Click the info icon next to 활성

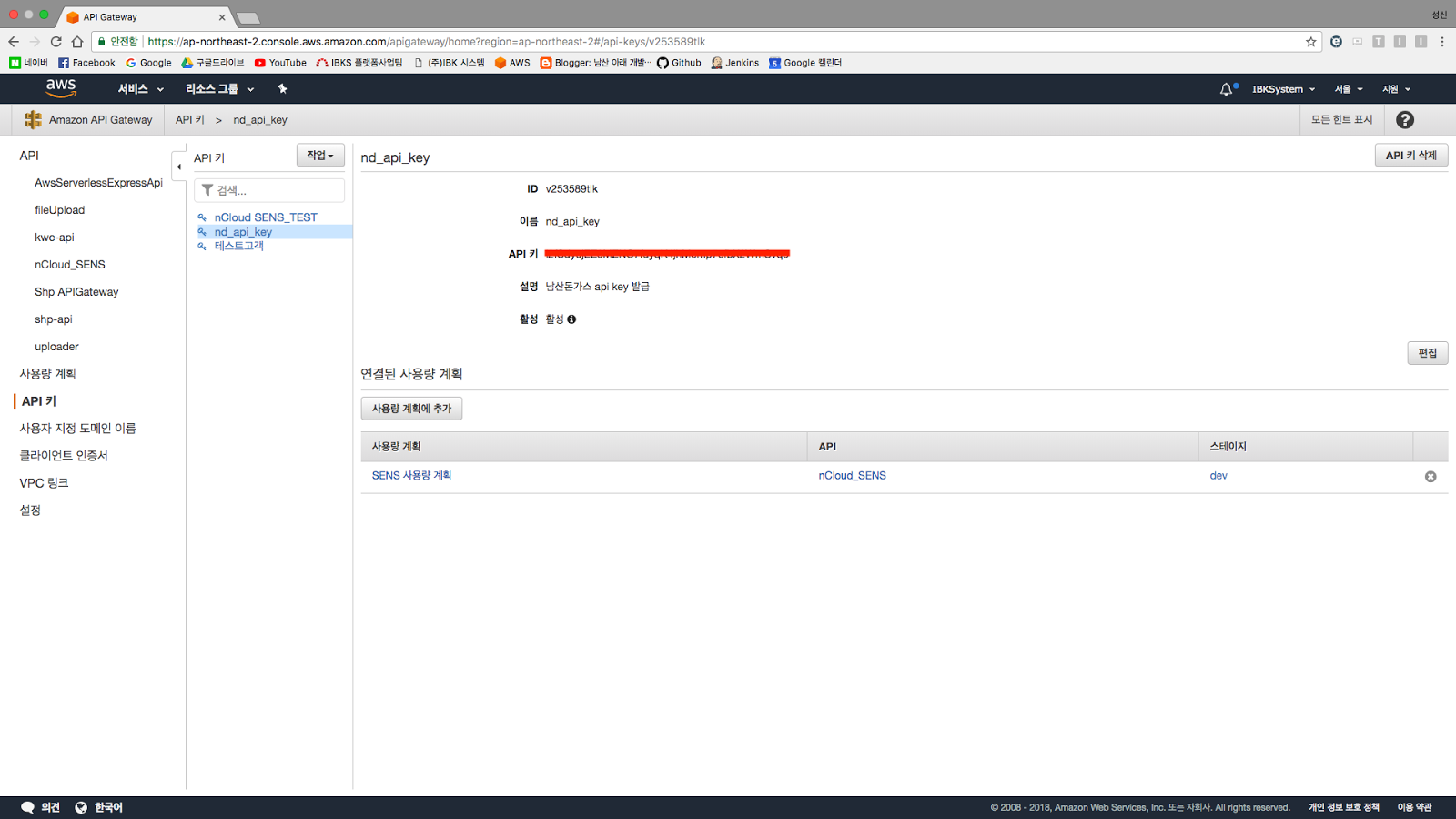click(571, 319)
